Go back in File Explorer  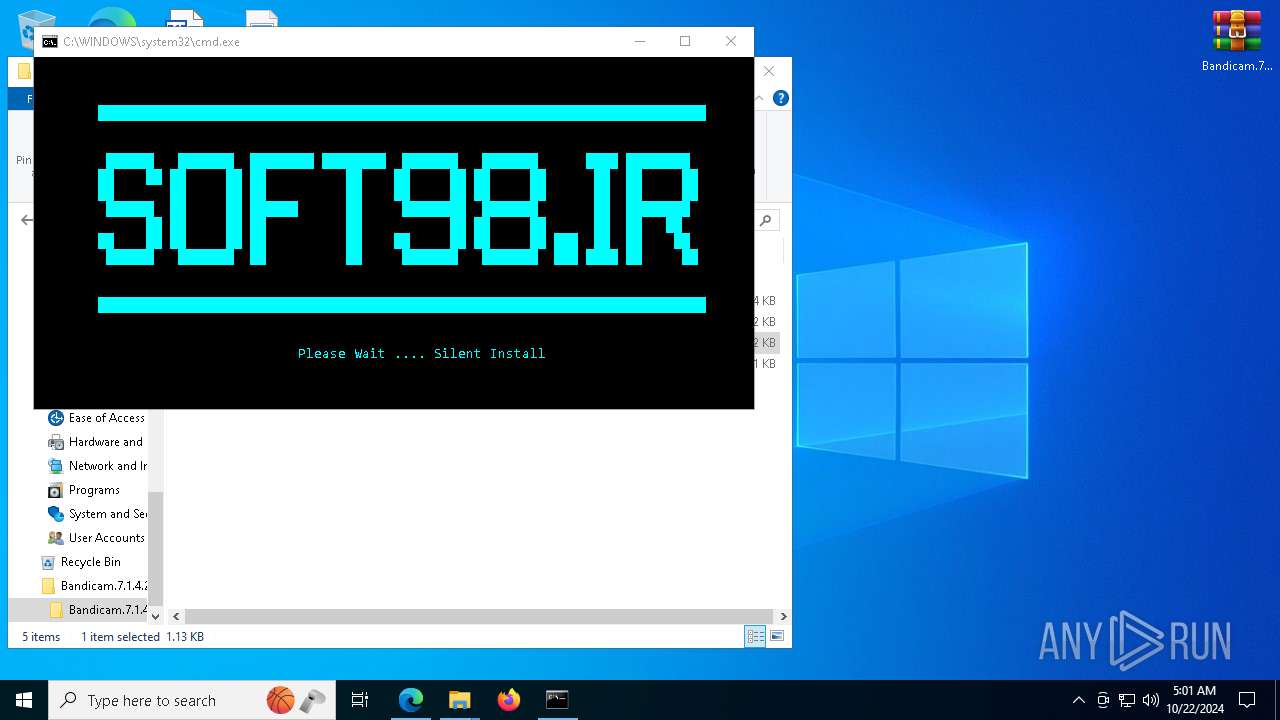tap(26, 220)
